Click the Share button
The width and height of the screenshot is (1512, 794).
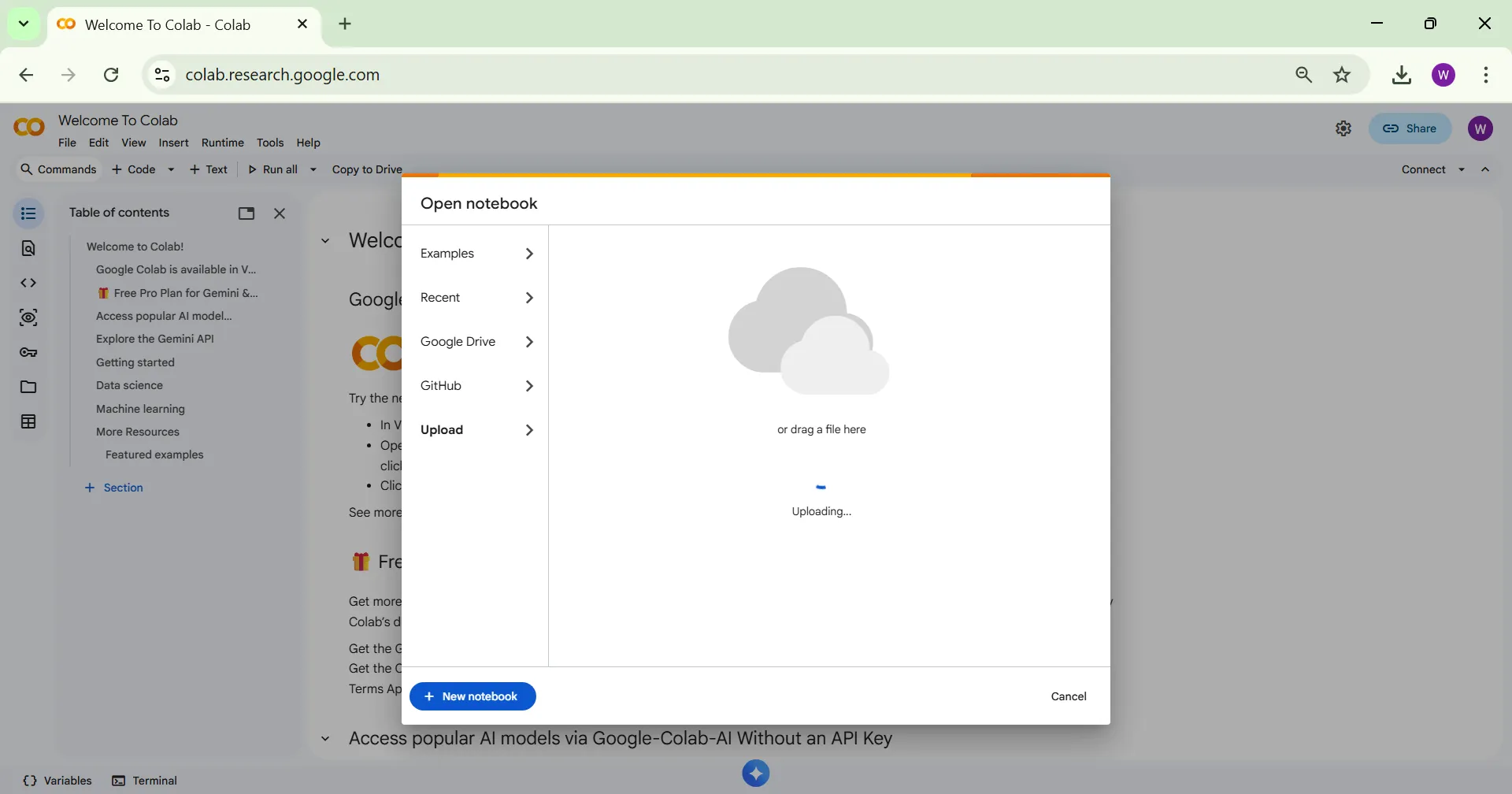(1410, 128)
